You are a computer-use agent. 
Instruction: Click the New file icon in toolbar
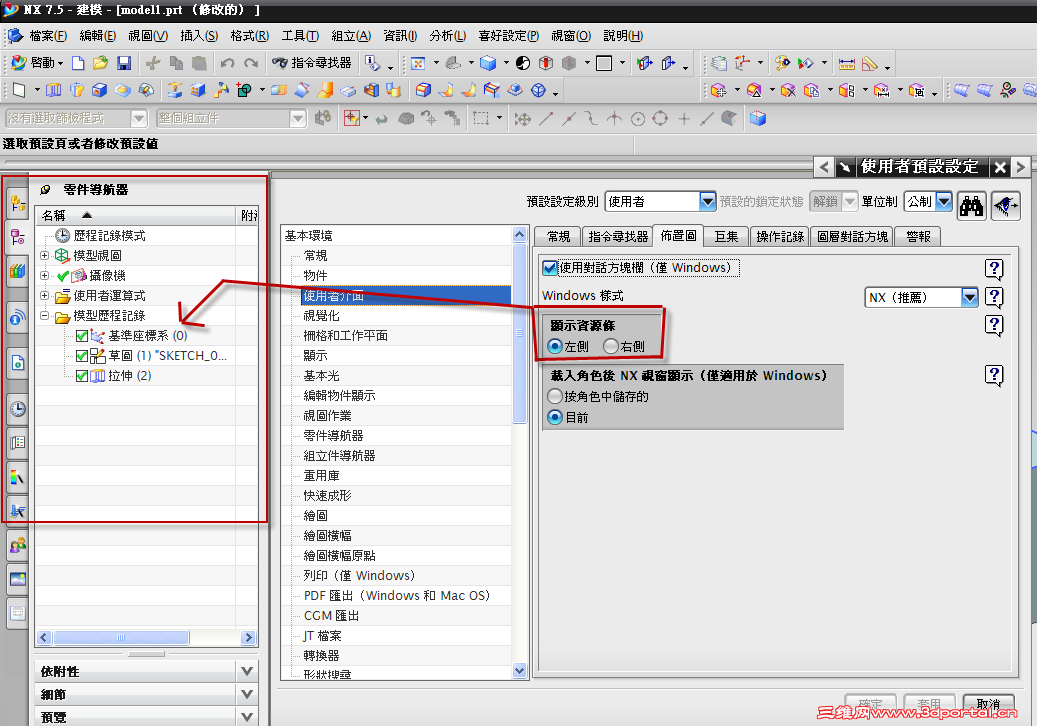(78, 63)
